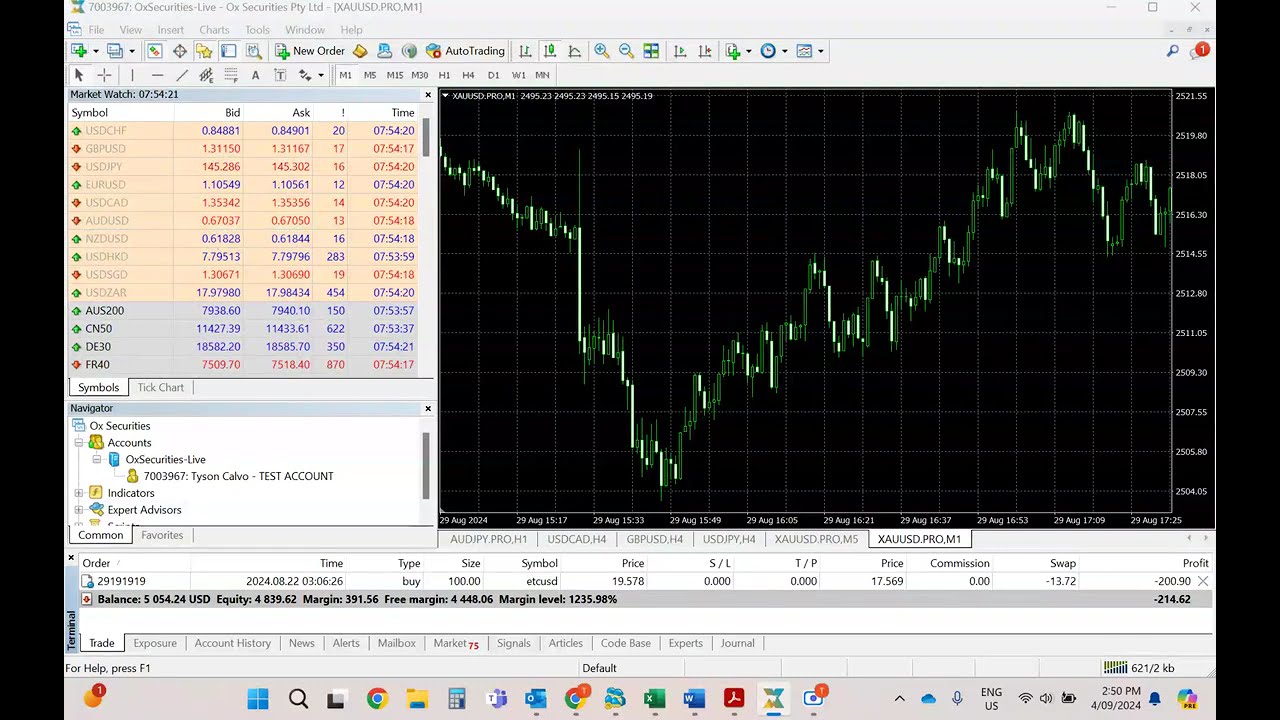Open the MetaEditor icon
Image resolution: width=1280 pixels, height=720 pixels.
pos(360,51)
